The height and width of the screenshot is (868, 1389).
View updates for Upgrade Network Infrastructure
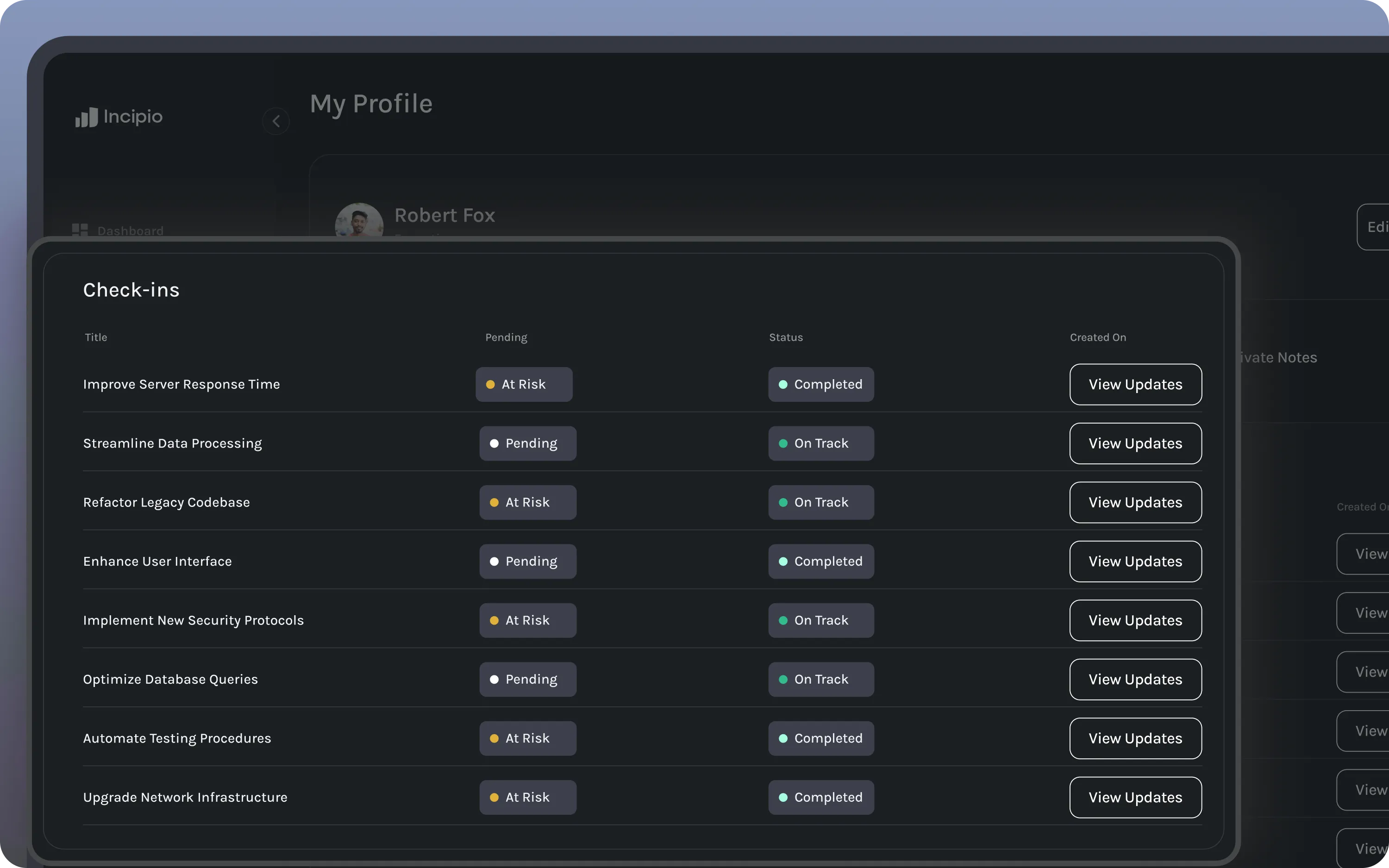[1135, 797]
